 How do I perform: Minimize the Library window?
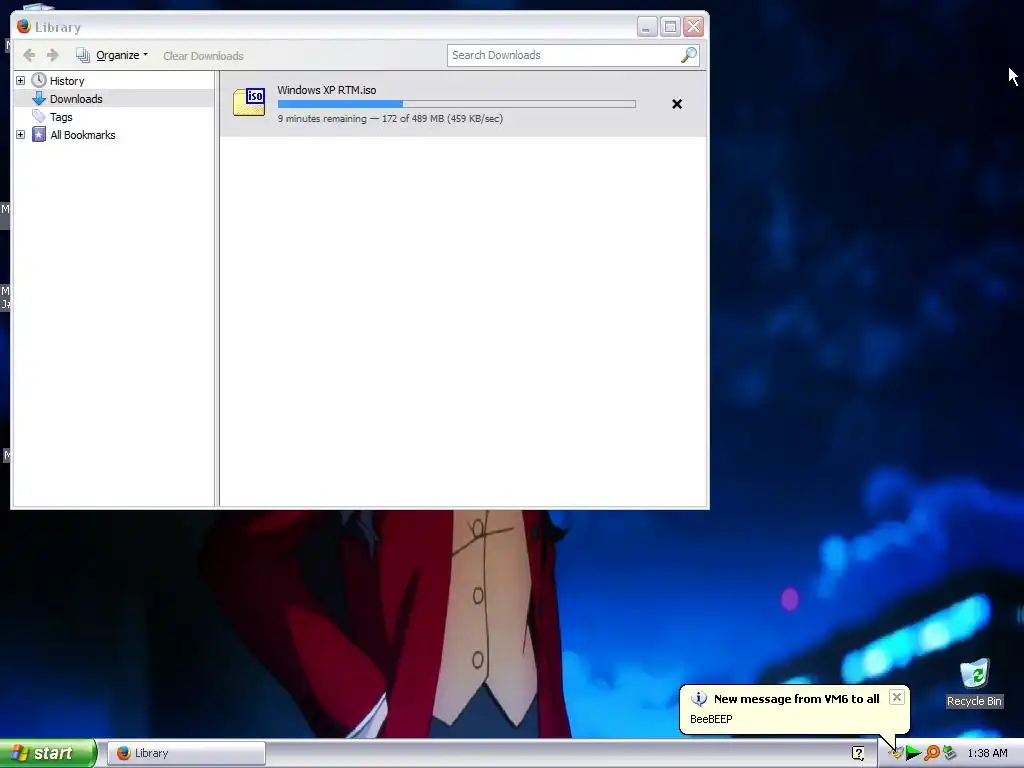tap(647, 27)
